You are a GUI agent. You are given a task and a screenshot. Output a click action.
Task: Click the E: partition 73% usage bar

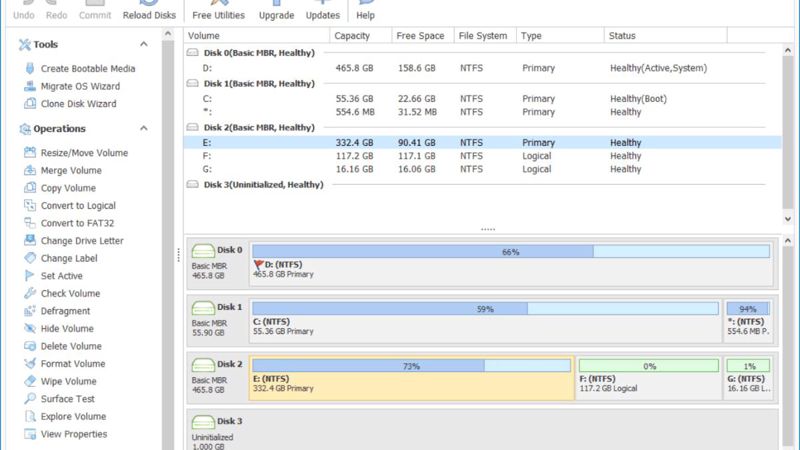tap(411, 366)
